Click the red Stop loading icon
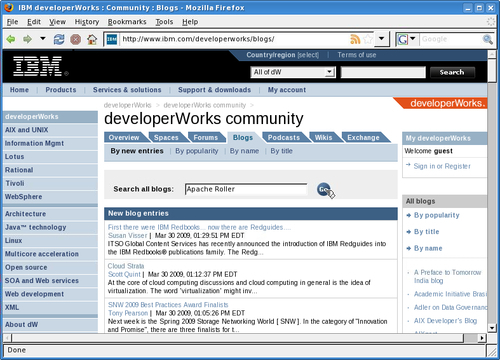This screenshot has width=500, height=360. pyautogui.click(x=76, y=39)
